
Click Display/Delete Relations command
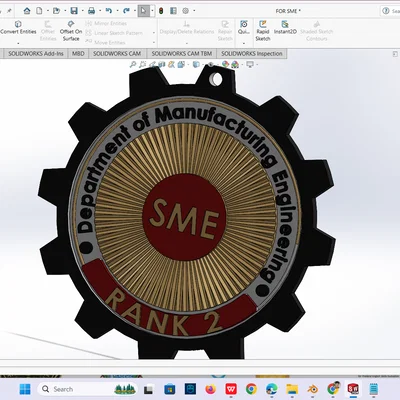click(x=187, y=28)
